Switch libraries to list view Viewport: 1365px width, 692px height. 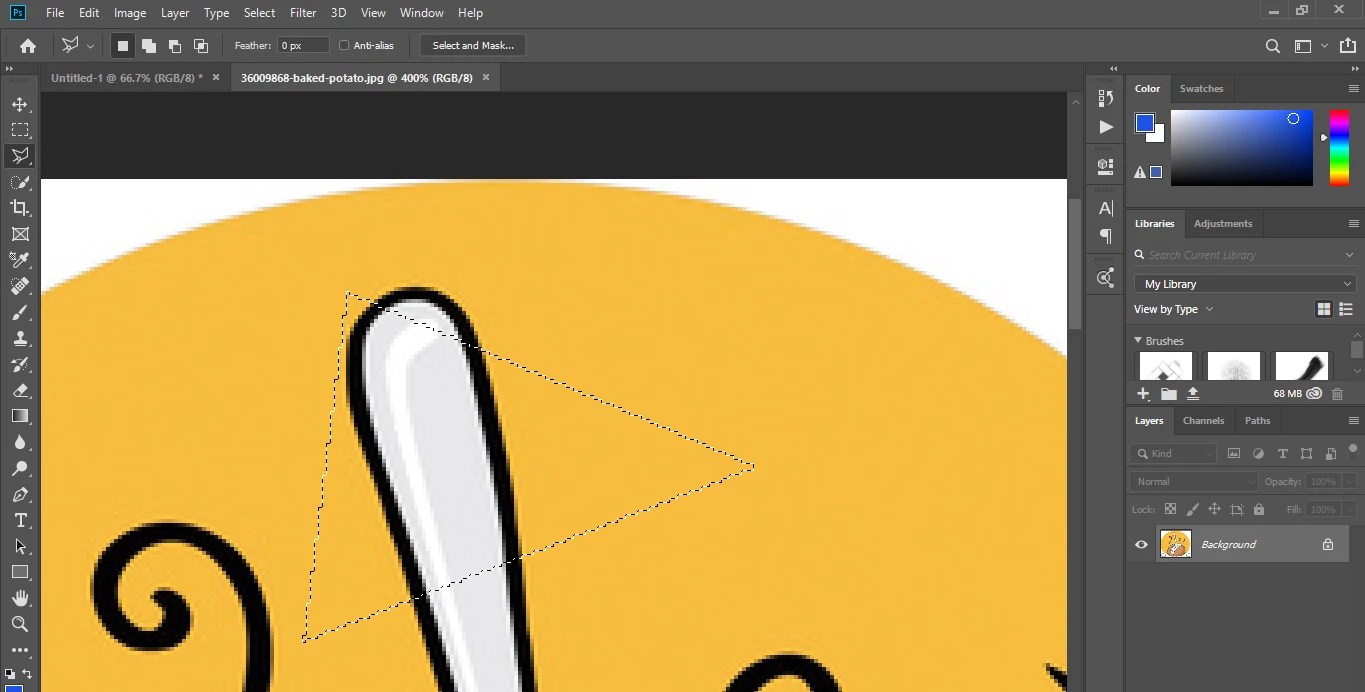[x=1346, y=309]
